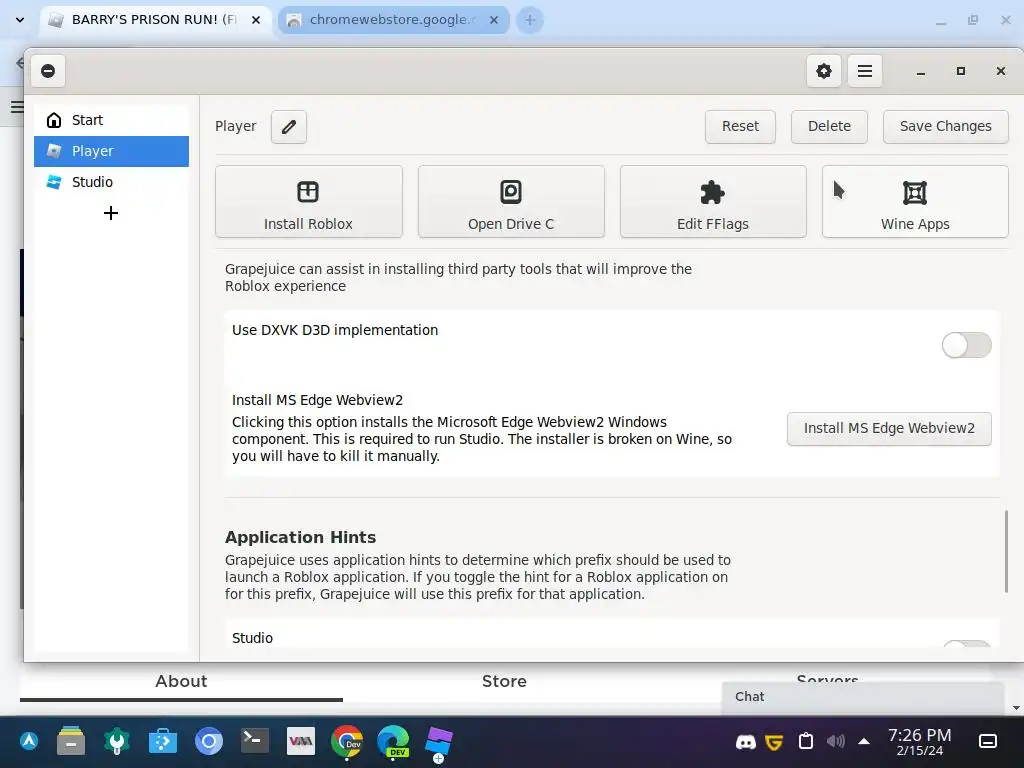The height and width of the screenshot is (768, 1024).
Task: Save Changes to the prefix
Action: (945, 127)
